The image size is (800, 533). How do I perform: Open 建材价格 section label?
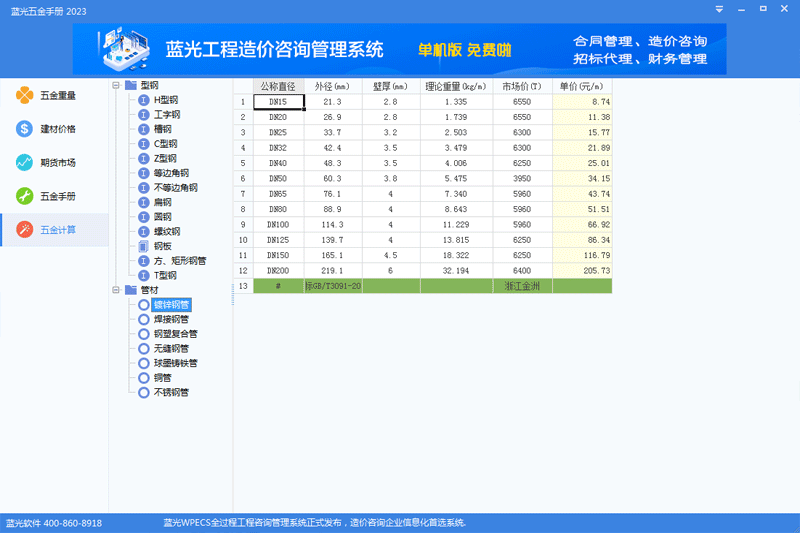pos(58,129)
